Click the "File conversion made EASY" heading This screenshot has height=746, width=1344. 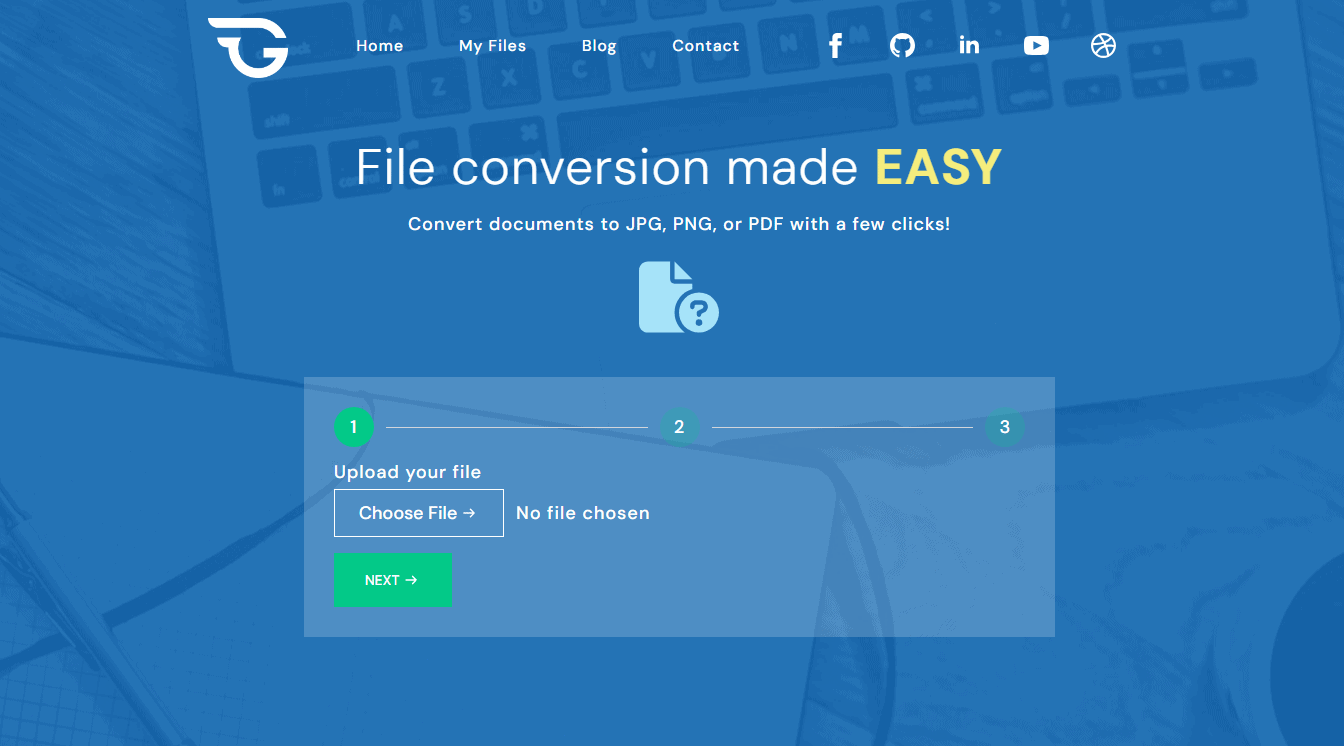point(679,167)
